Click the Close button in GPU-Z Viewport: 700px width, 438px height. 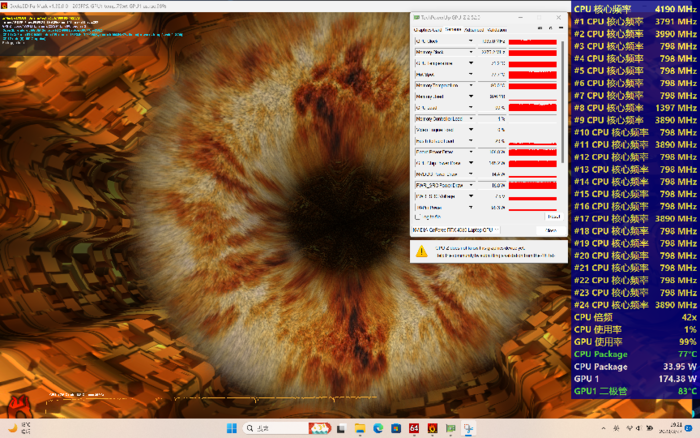(x=551, y=229)
